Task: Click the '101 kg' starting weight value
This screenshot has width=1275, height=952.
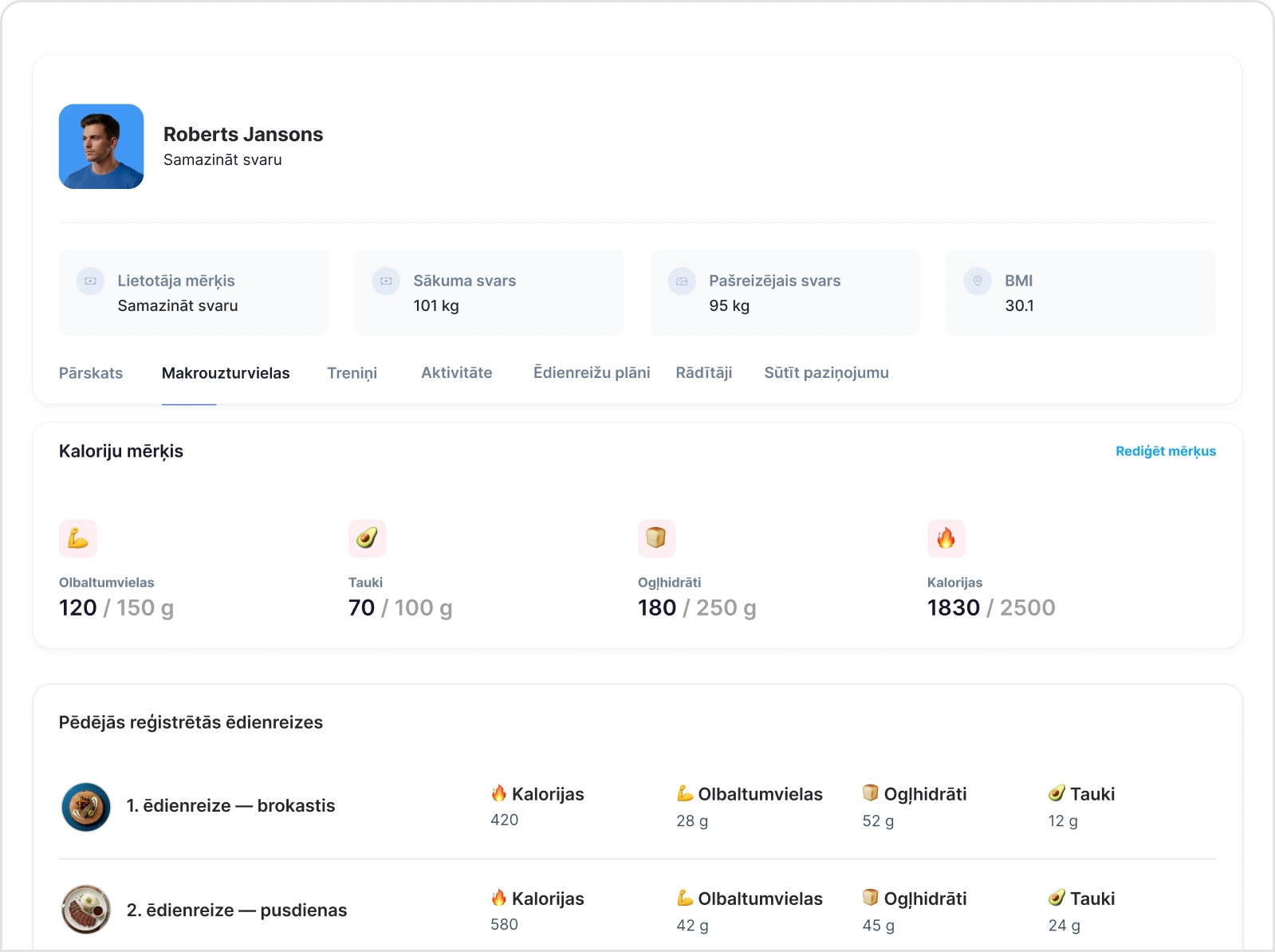Action: (436, 305)
